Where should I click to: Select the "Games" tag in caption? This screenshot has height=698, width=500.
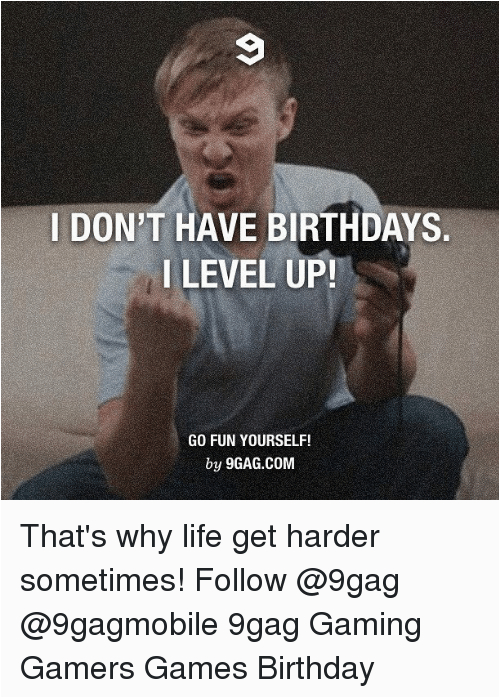[x=196, y=669]
